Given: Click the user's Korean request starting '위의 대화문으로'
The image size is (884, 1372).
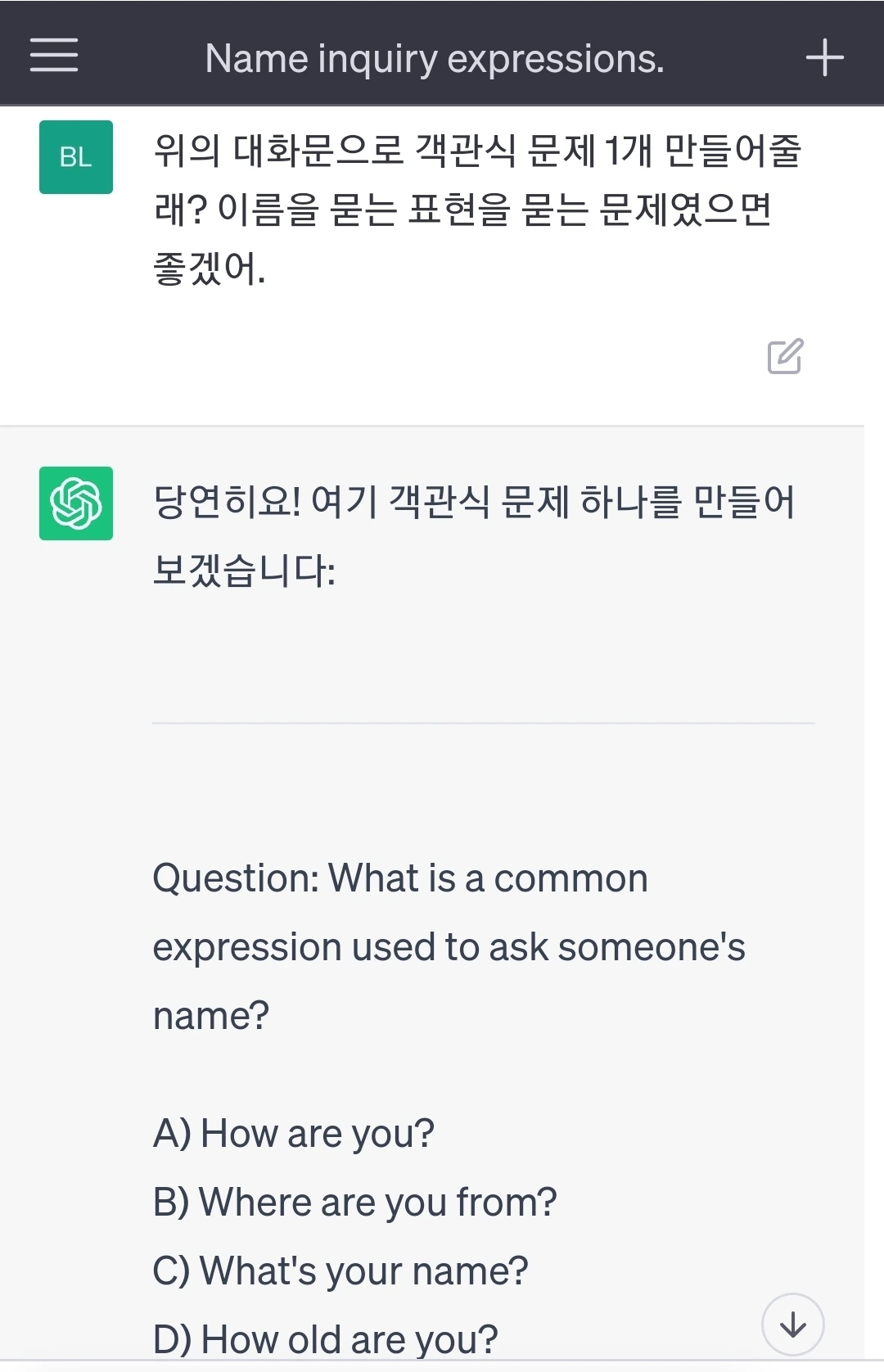Looking at the screenshot, I should point(477,151).
